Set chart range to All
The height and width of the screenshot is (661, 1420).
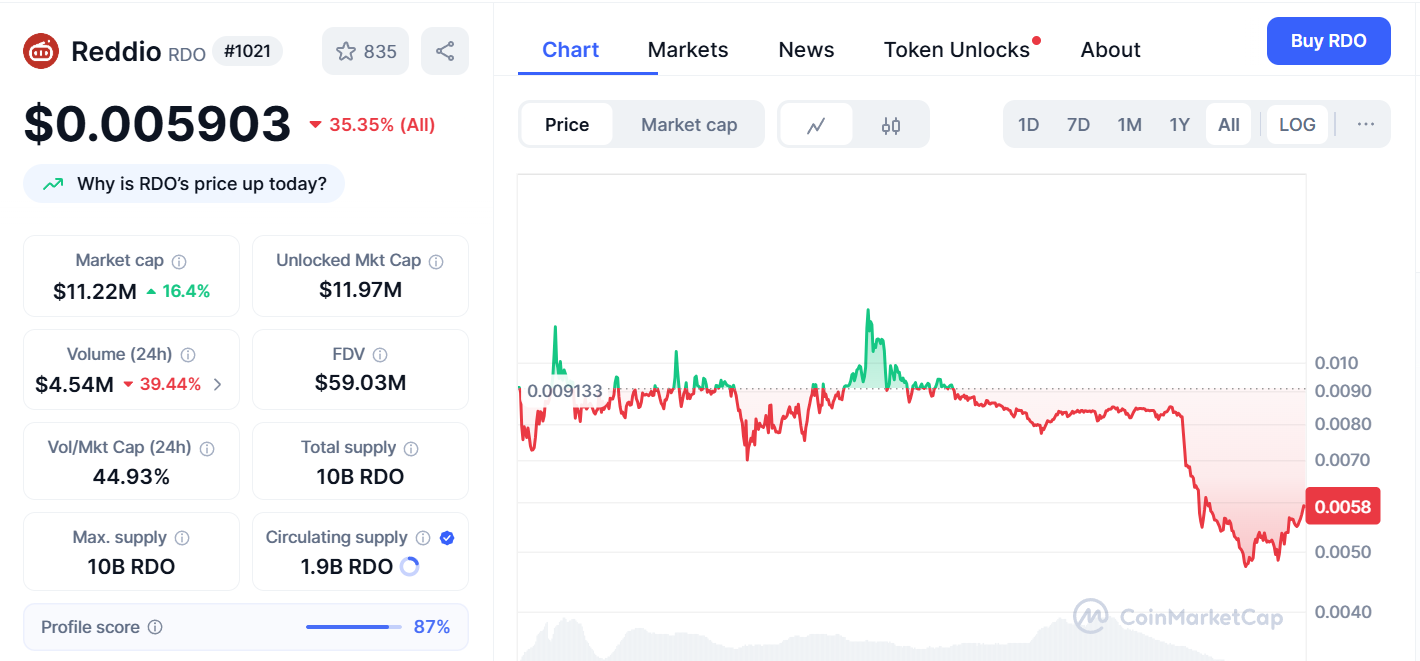click(x=1229, y=125)
